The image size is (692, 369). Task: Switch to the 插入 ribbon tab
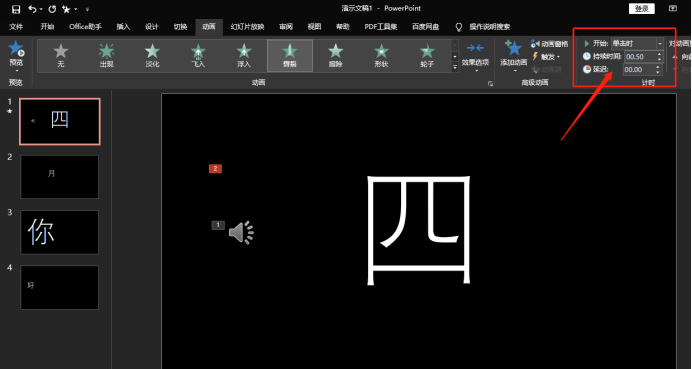[x=123, y=27]
